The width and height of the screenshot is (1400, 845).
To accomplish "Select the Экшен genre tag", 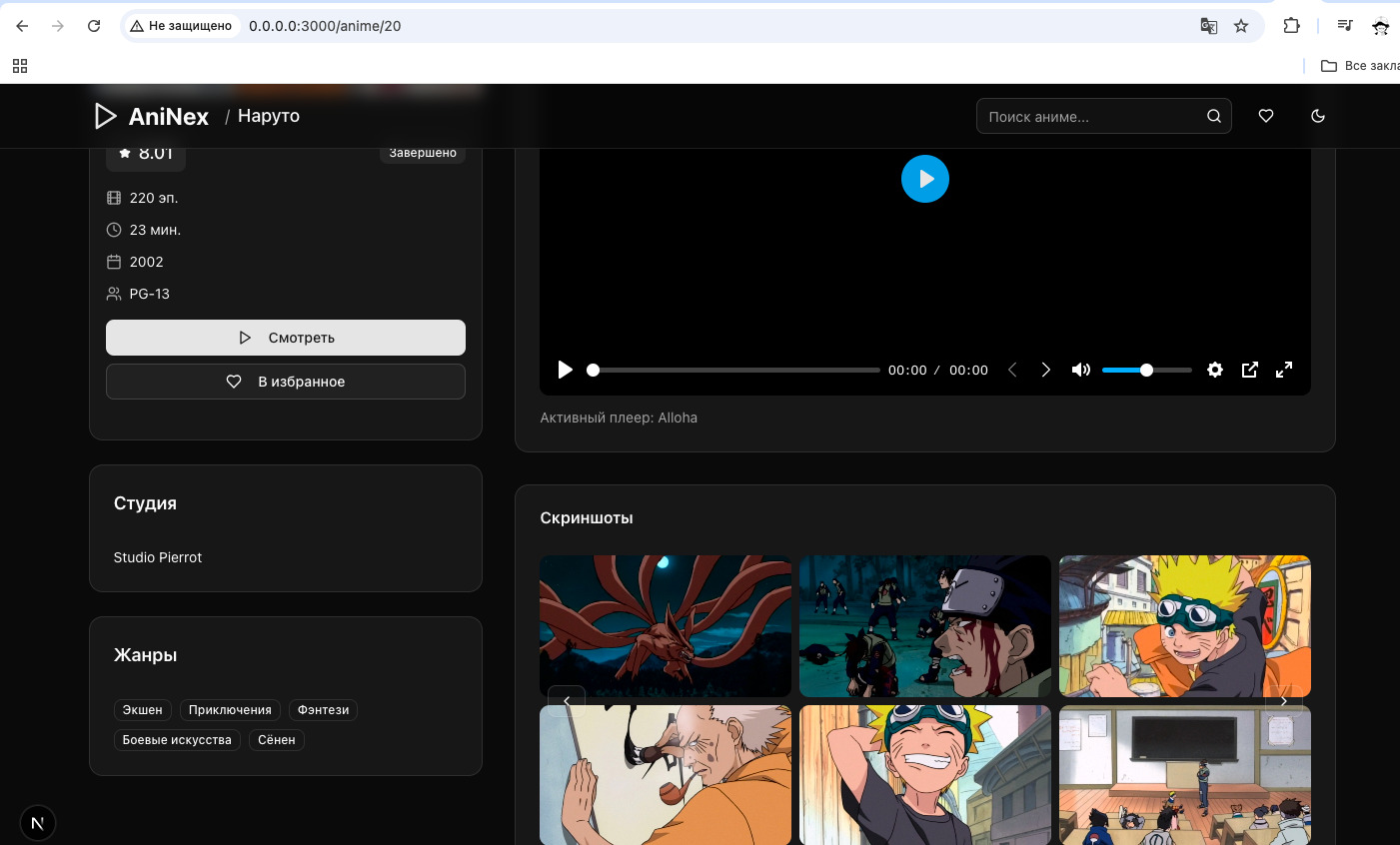I will (142, 710).
